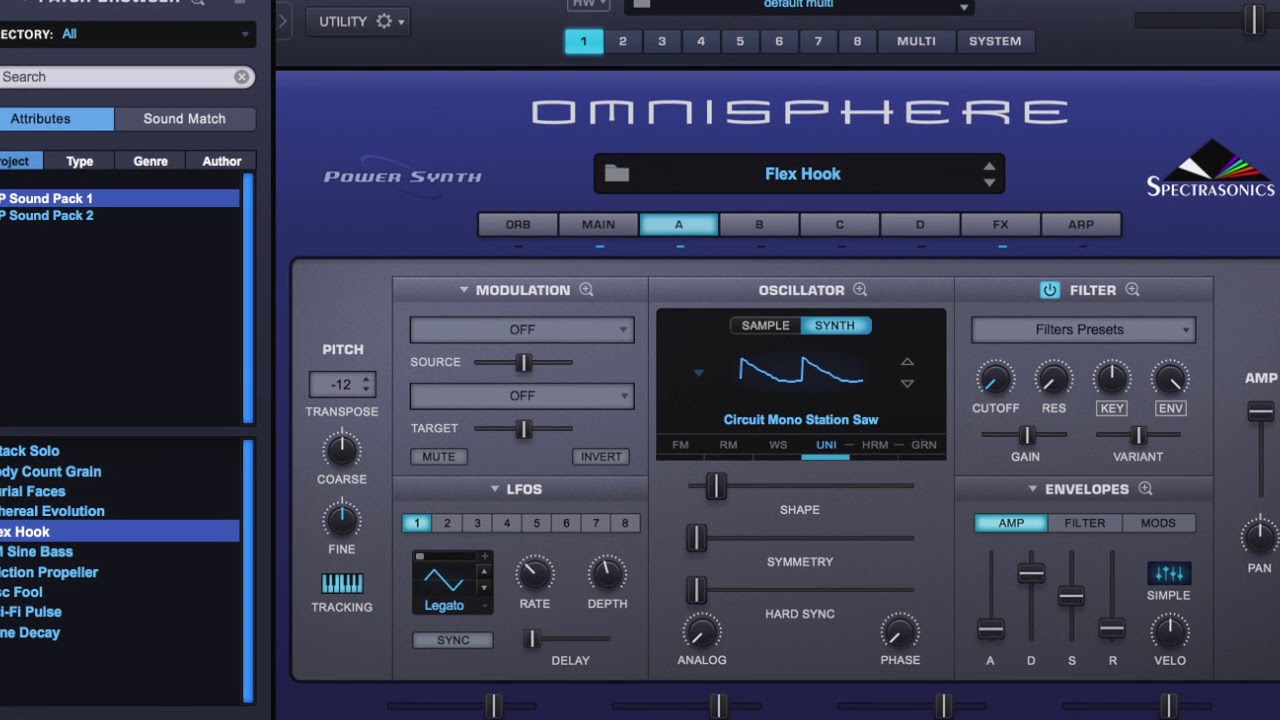Select part 2 button
Image resolution: width=1280 pixels, height=720 pixels.
tap(623, 41)
